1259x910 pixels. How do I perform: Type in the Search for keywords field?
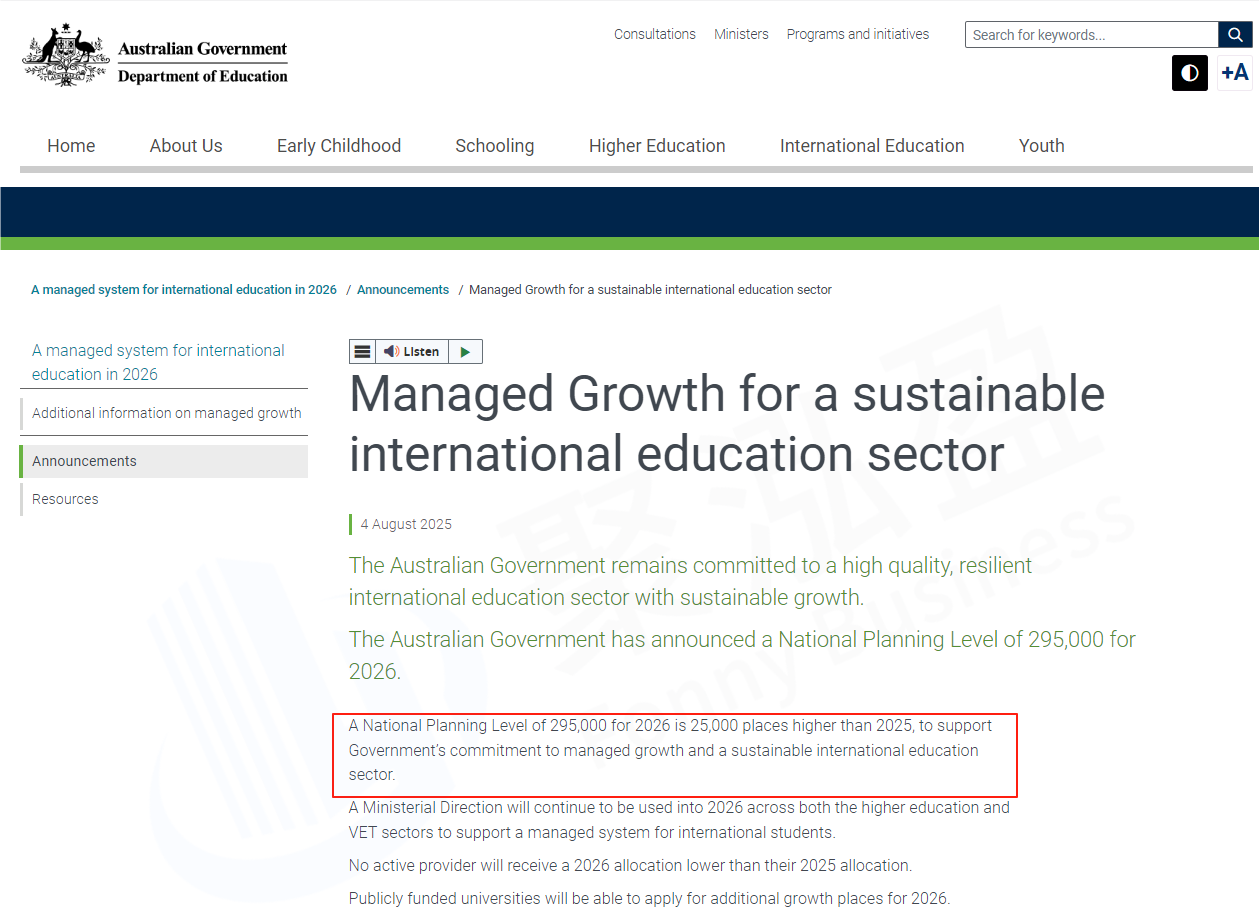(x=1091, y=35)
